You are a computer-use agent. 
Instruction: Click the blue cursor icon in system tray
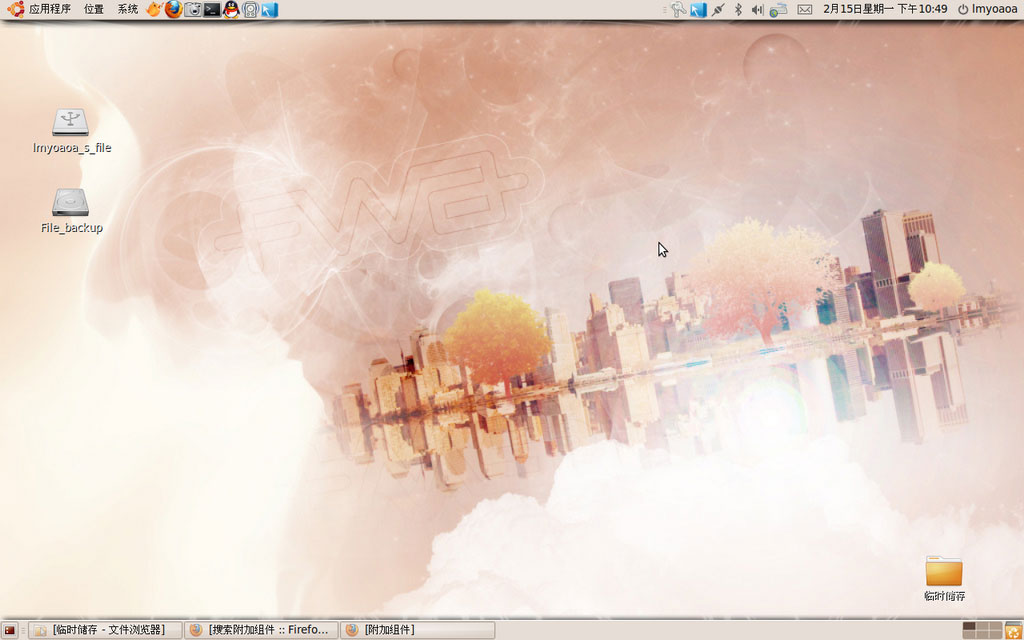click(x=699, y=9)
